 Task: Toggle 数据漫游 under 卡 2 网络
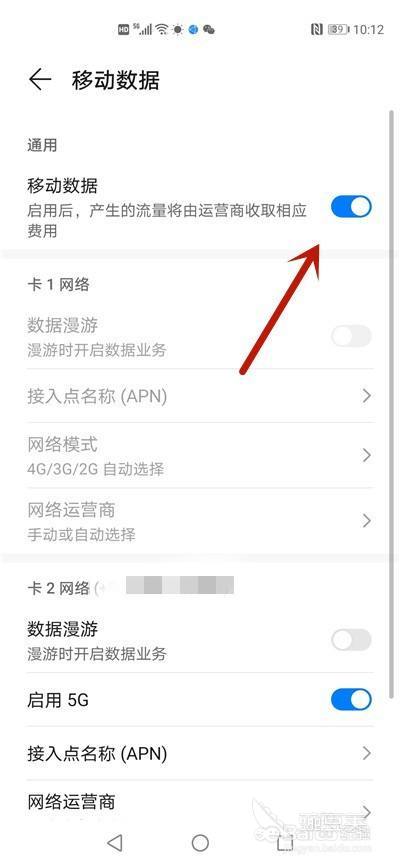click(351, 640)
